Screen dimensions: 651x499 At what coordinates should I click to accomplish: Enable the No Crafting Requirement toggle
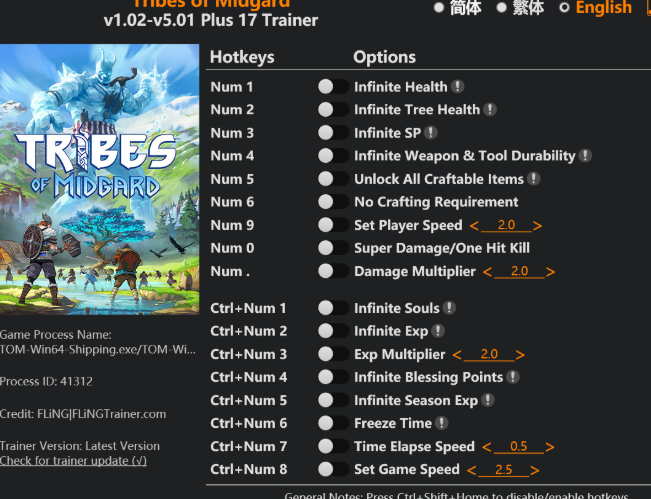click(x=333, y=202)
